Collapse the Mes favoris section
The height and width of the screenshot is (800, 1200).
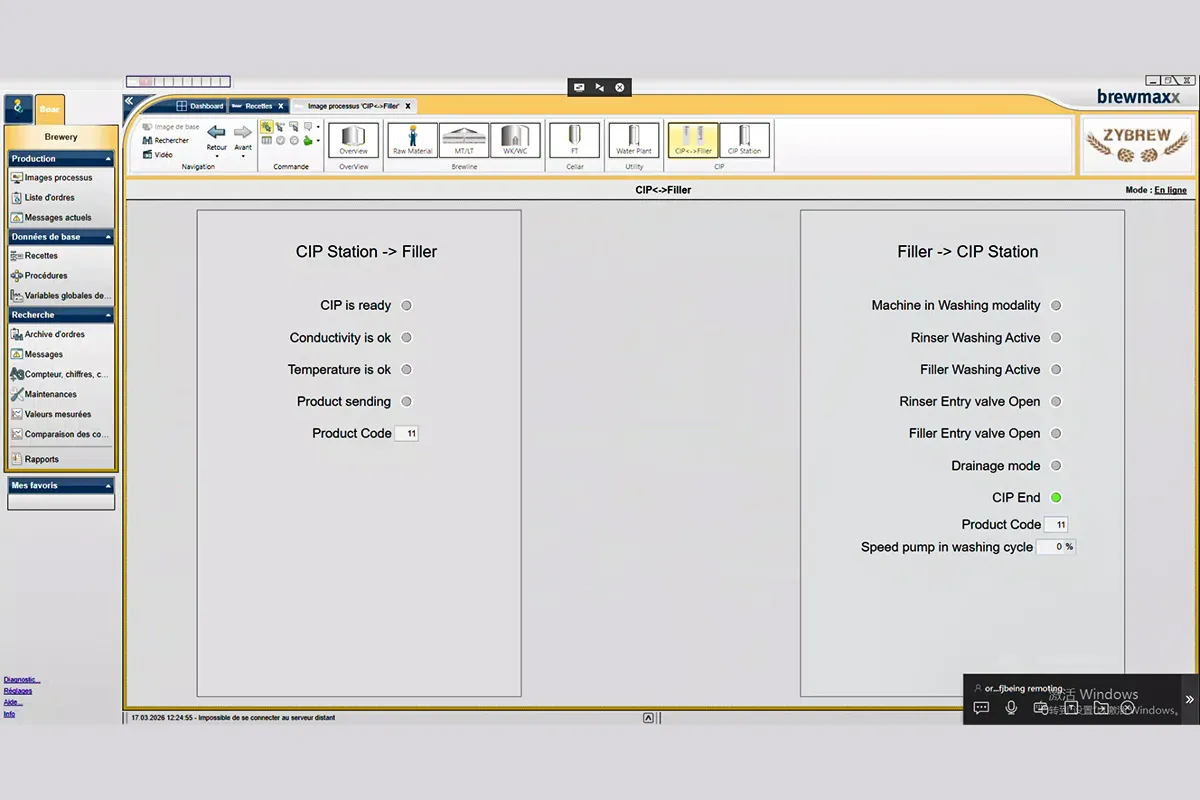point(108,486)
